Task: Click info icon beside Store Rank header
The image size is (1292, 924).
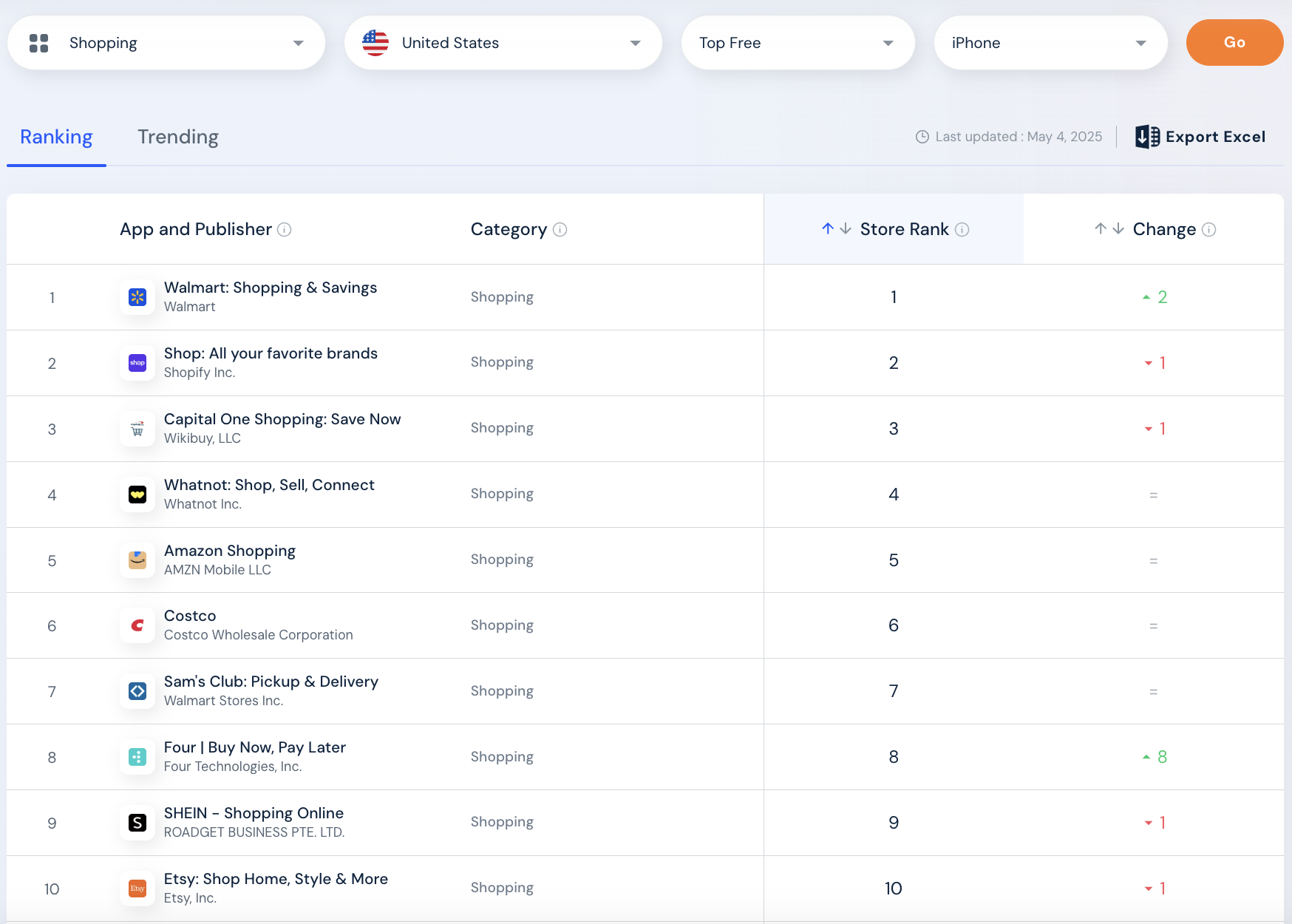Action: [x=962, y=230]
